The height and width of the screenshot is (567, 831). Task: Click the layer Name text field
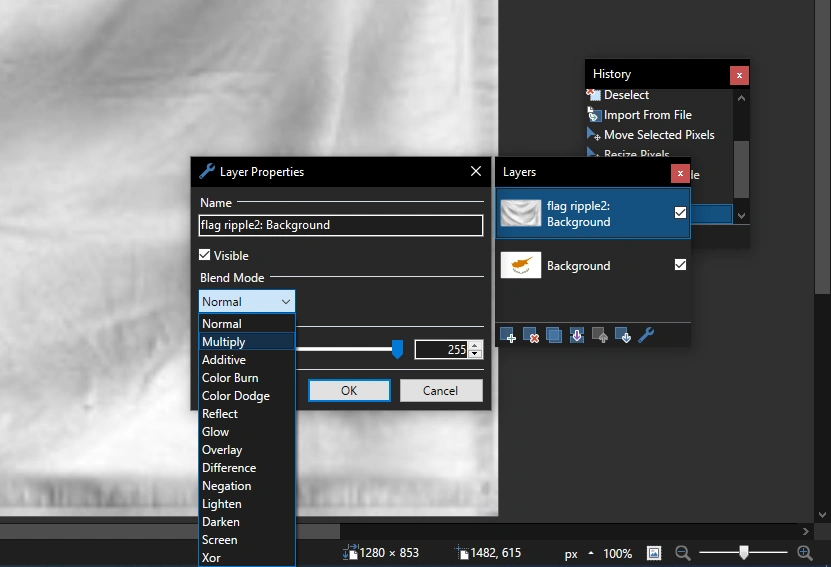pos(341,225)
